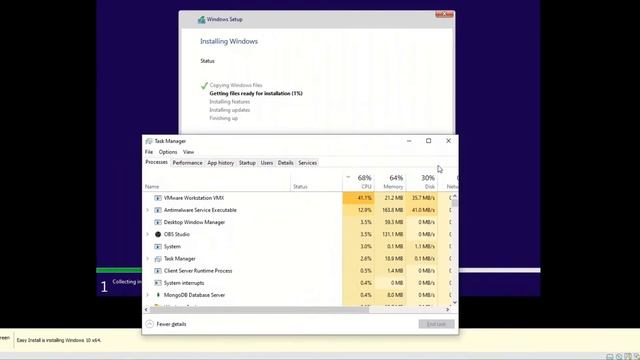Expand the Task Manager process group
The height and width of the screenshot is (360, 640).
click(147, 259)
